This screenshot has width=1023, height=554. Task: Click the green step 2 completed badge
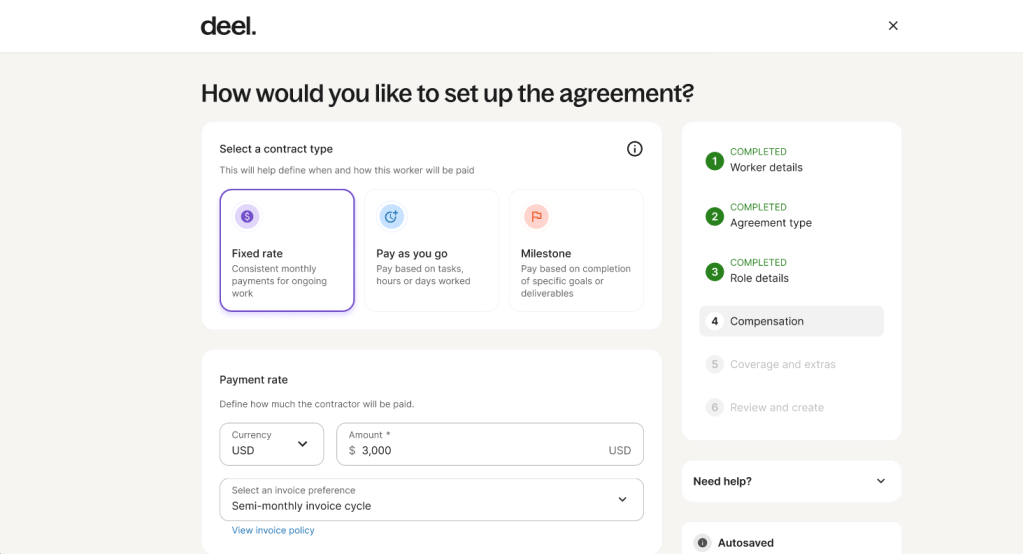click(714, 216)
